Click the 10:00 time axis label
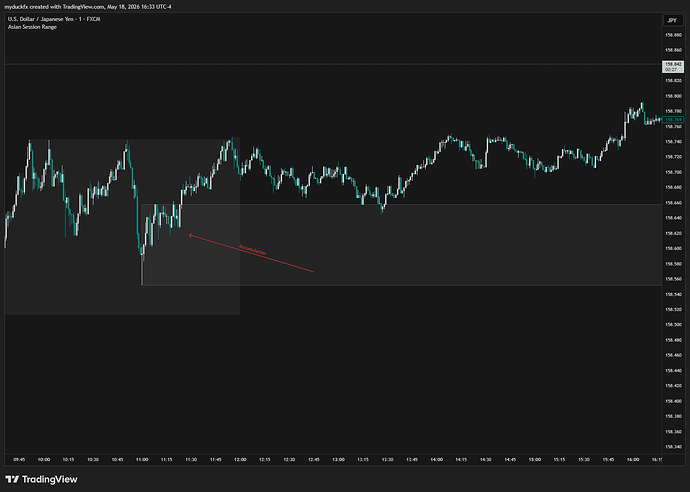 coord(44,459)
